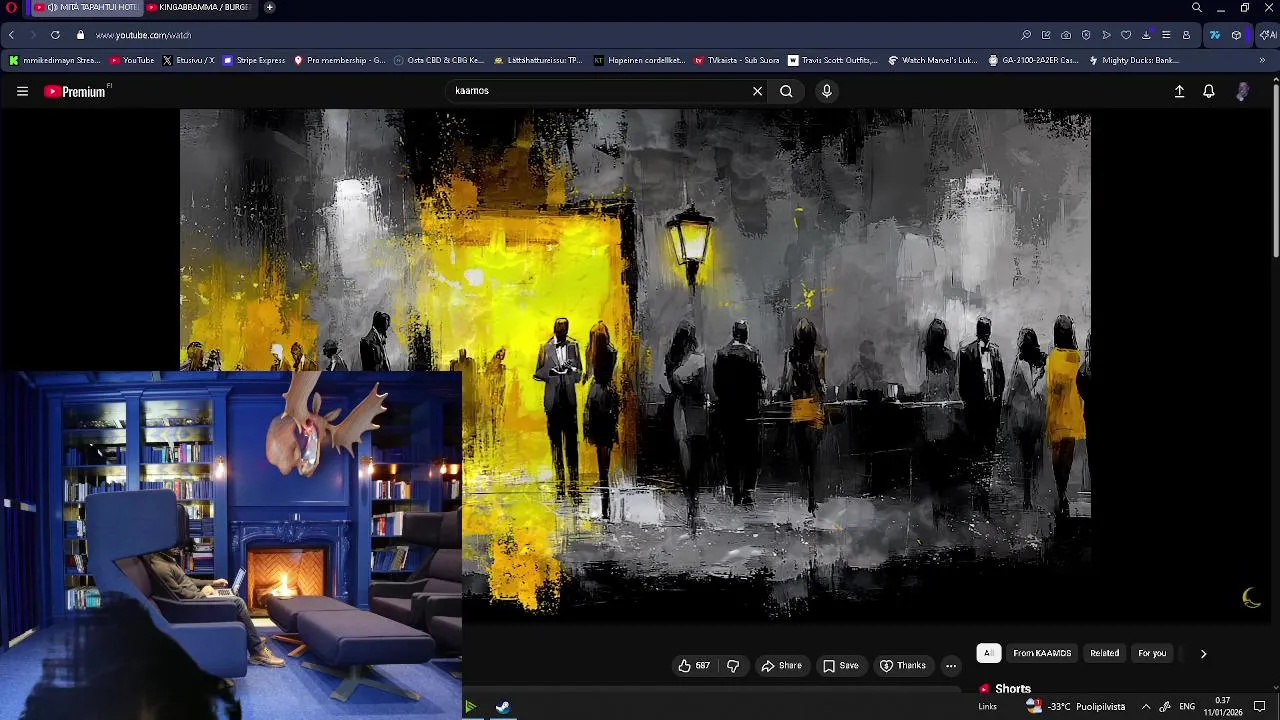
Task: Save the video to a playlist
Action: point(840,666)
